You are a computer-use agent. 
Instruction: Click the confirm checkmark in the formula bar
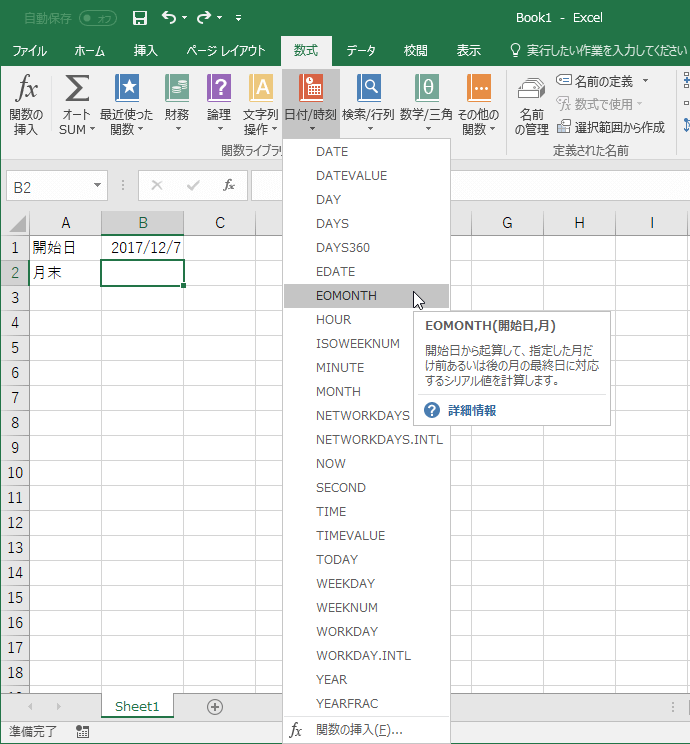[193, 185]
